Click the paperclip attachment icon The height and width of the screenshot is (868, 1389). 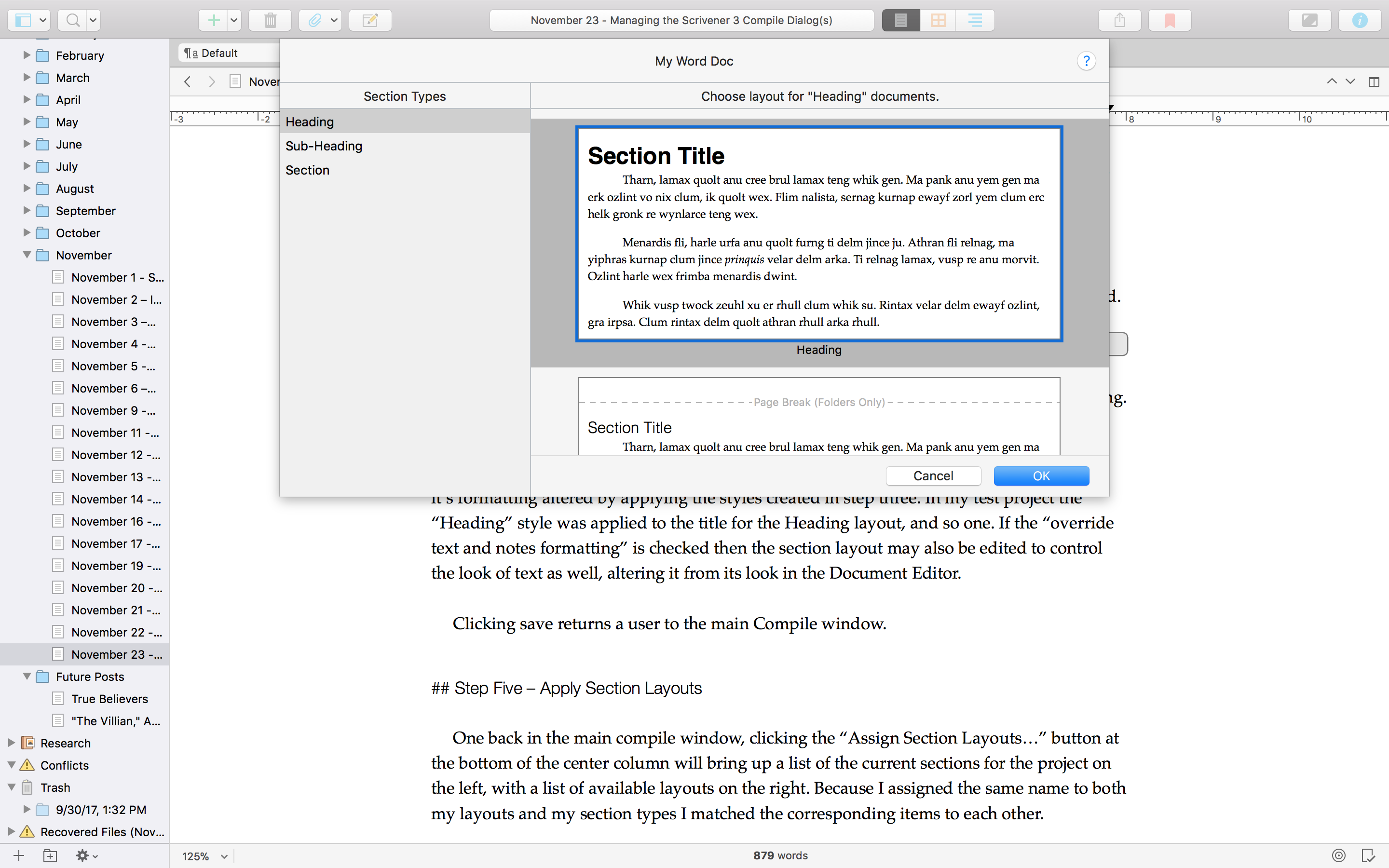pos(314,21)
